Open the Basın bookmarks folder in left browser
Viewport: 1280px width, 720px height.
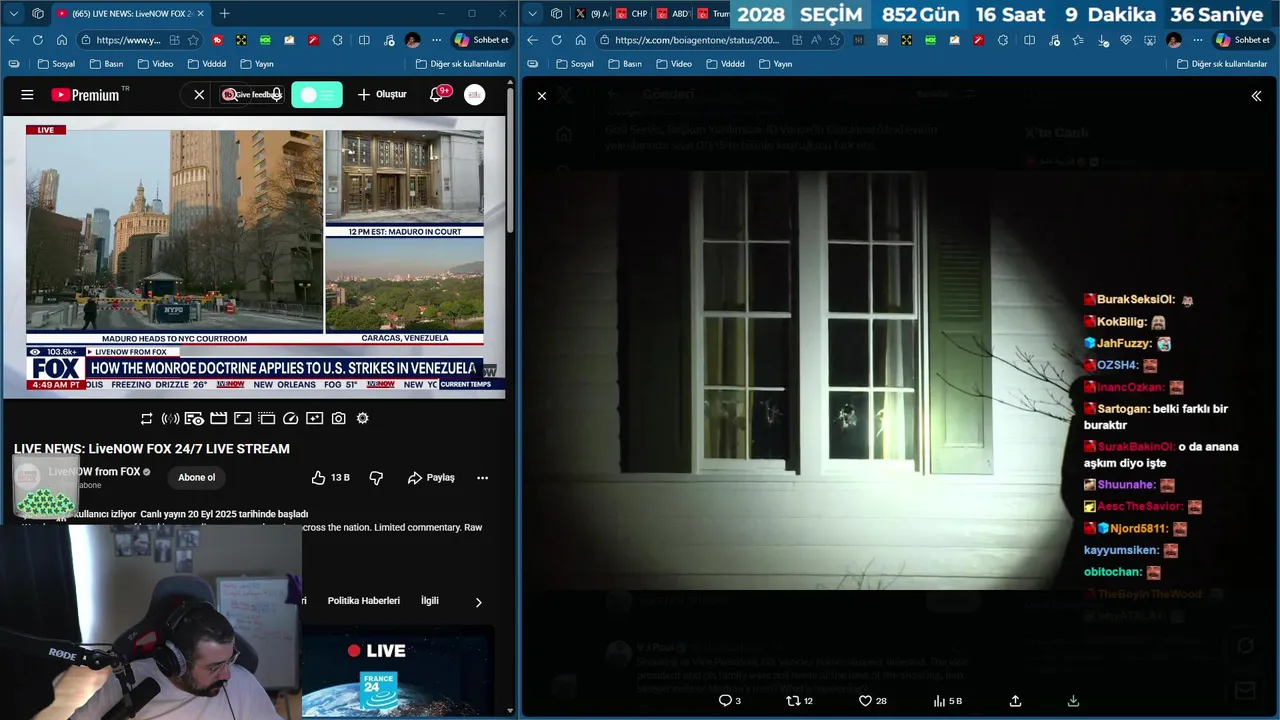click(x=107, y=64)
